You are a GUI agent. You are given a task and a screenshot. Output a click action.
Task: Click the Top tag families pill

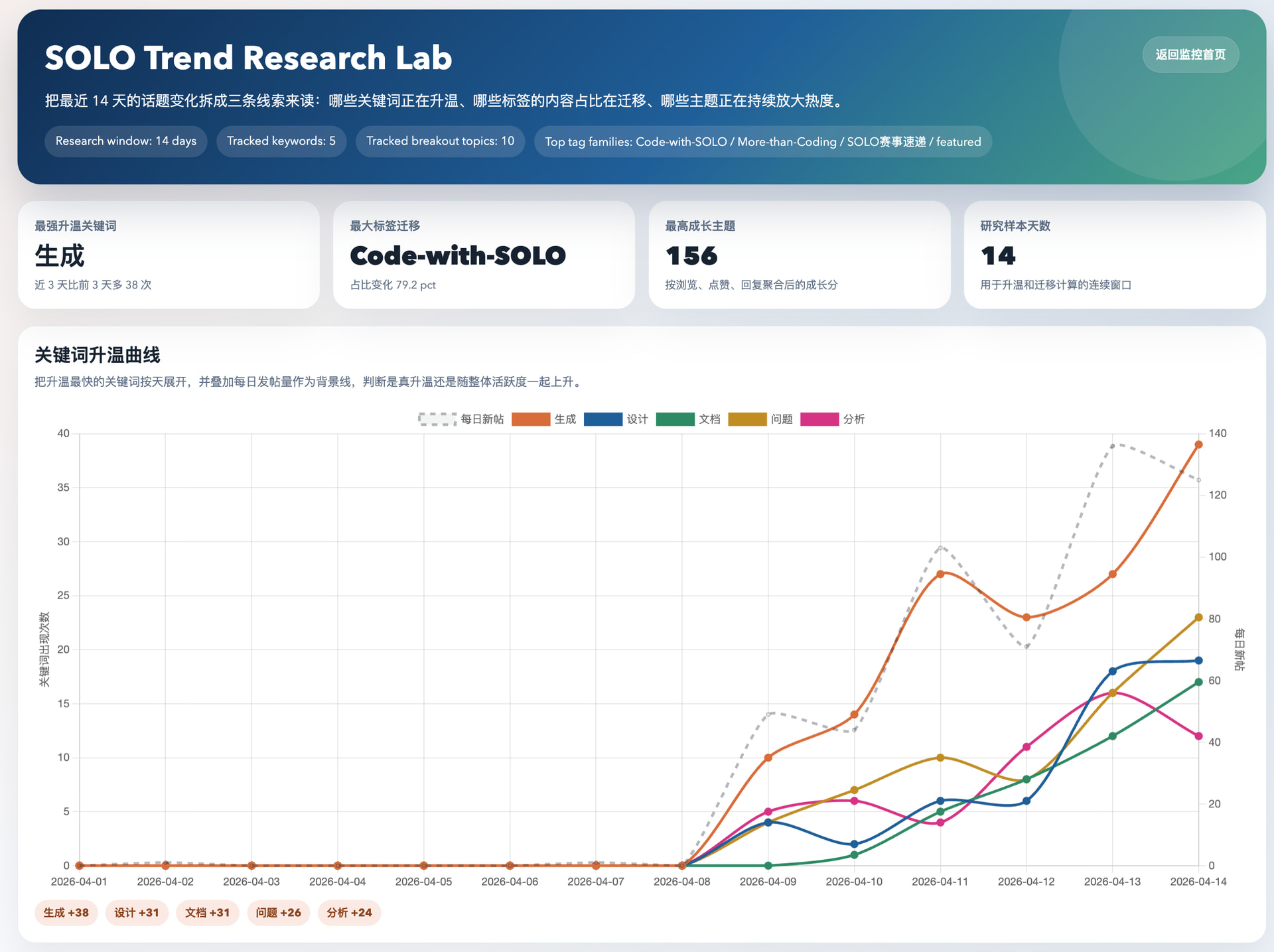click(x=762, y=141)
